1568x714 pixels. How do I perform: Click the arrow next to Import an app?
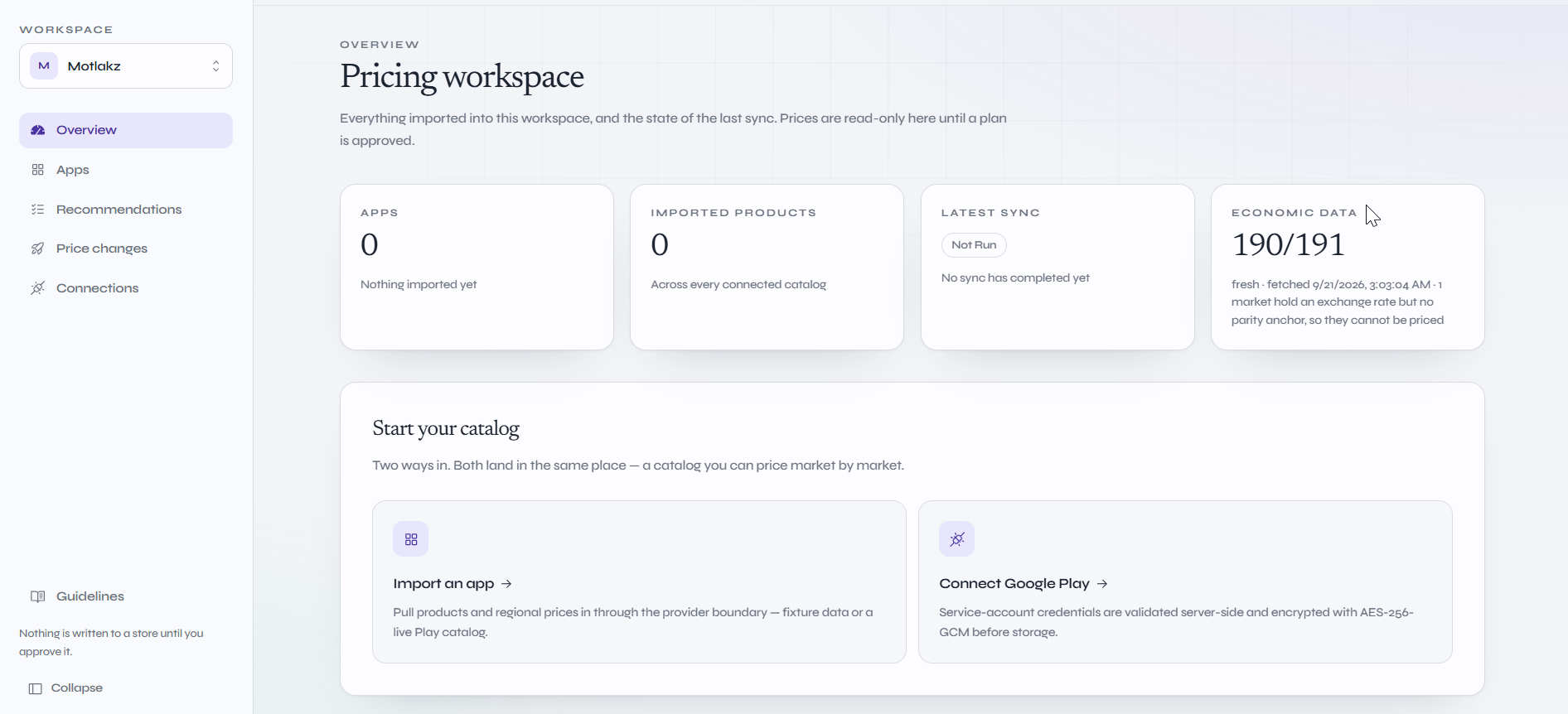506,584
